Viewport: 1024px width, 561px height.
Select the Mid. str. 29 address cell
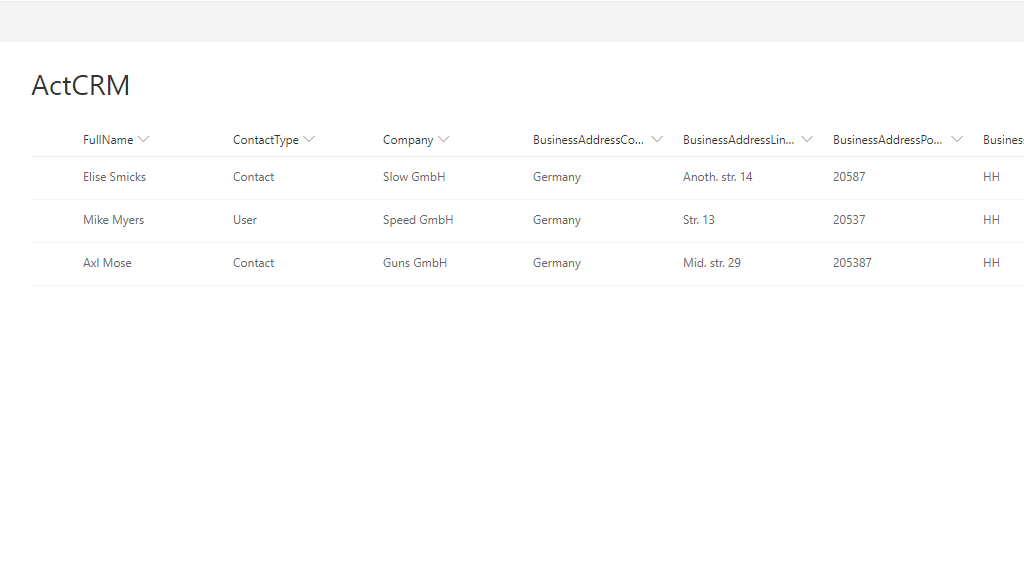click(711, 263)
